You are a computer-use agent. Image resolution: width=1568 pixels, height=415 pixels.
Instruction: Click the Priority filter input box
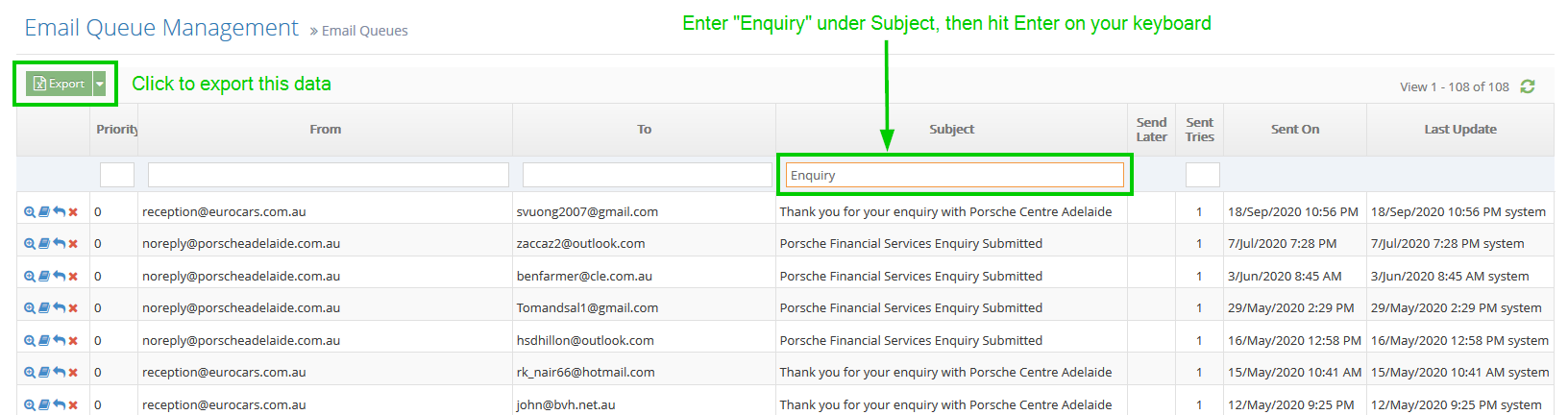tap(116, 175)
